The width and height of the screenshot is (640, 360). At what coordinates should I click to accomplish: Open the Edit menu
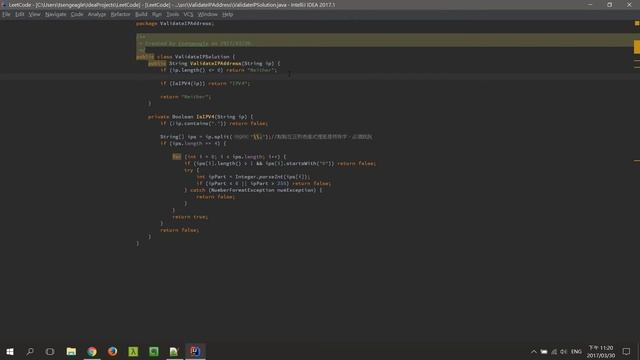tap(20, 14)
